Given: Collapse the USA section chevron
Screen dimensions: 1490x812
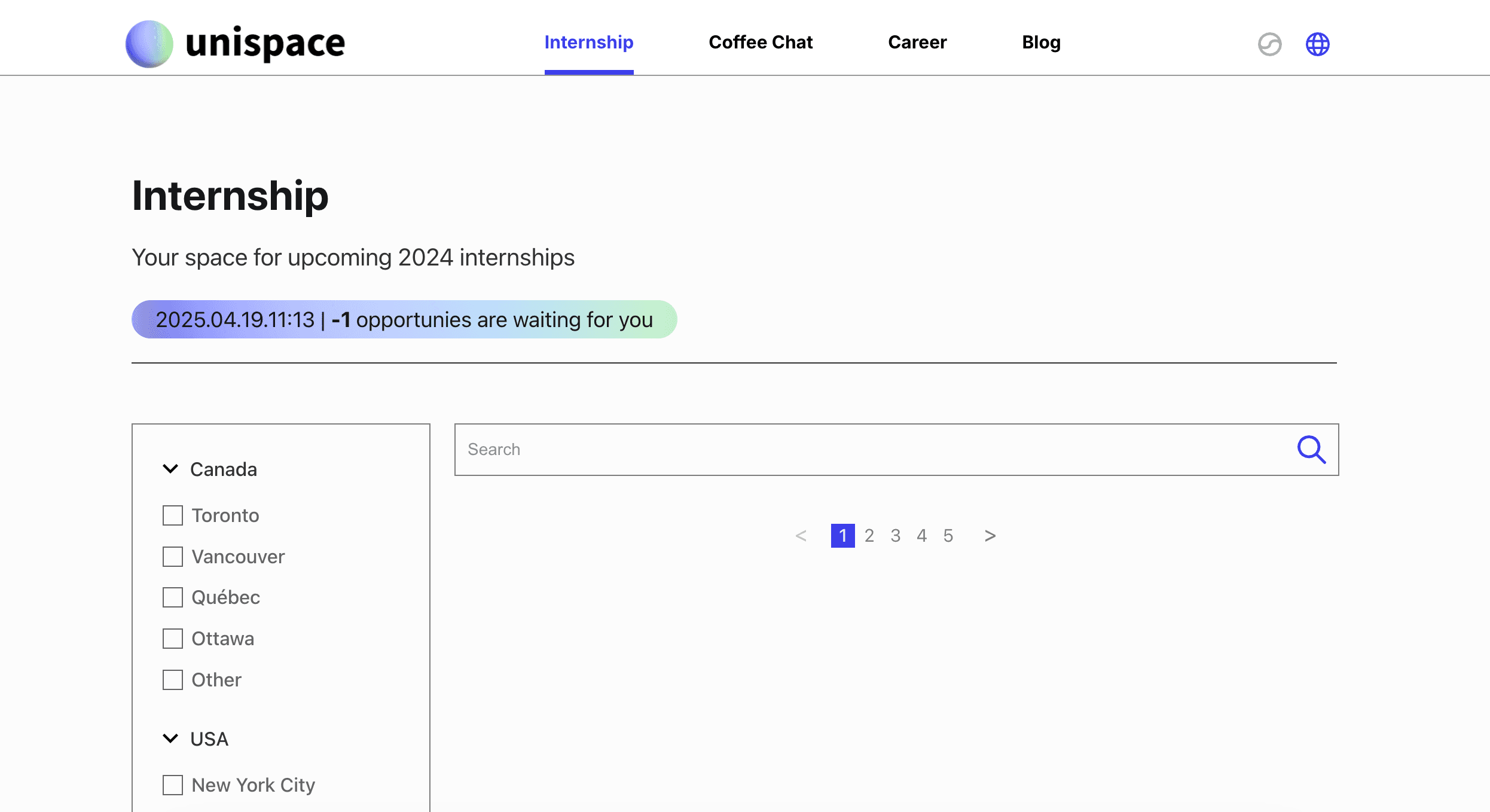Looking at the screenshot, I should coord(170,739).
